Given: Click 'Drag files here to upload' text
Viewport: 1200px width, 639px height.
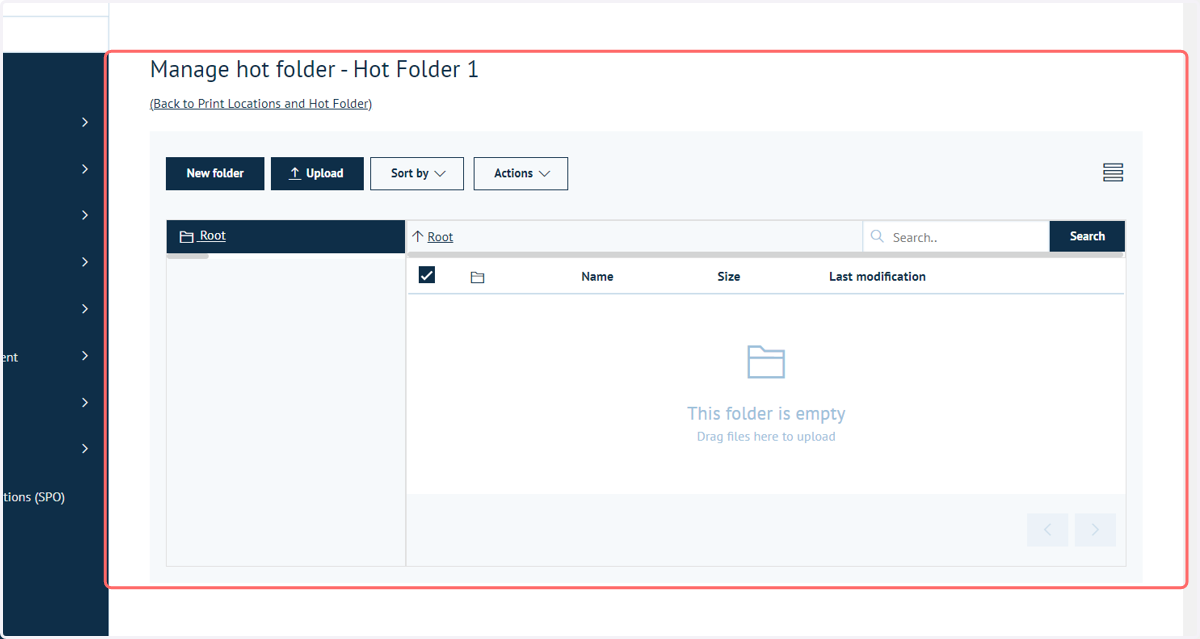Looking at the screenshot, I should [766, 437].
